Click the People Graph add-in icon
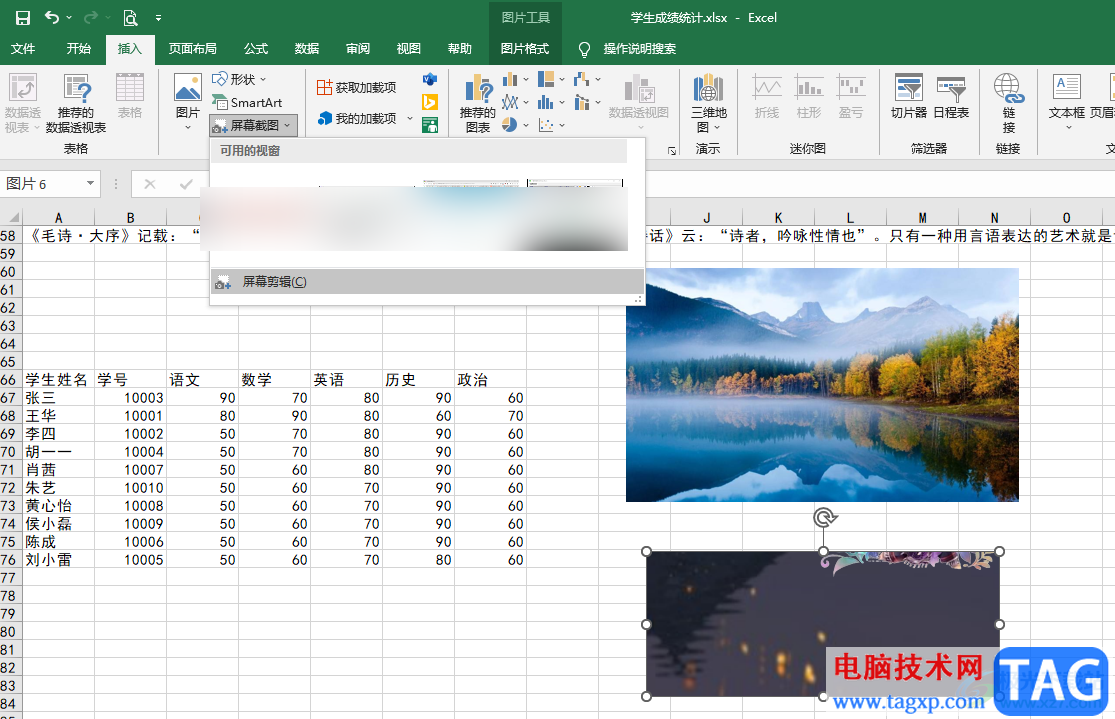This screenshot has height=719, width=1115. (x=430, y=125)
